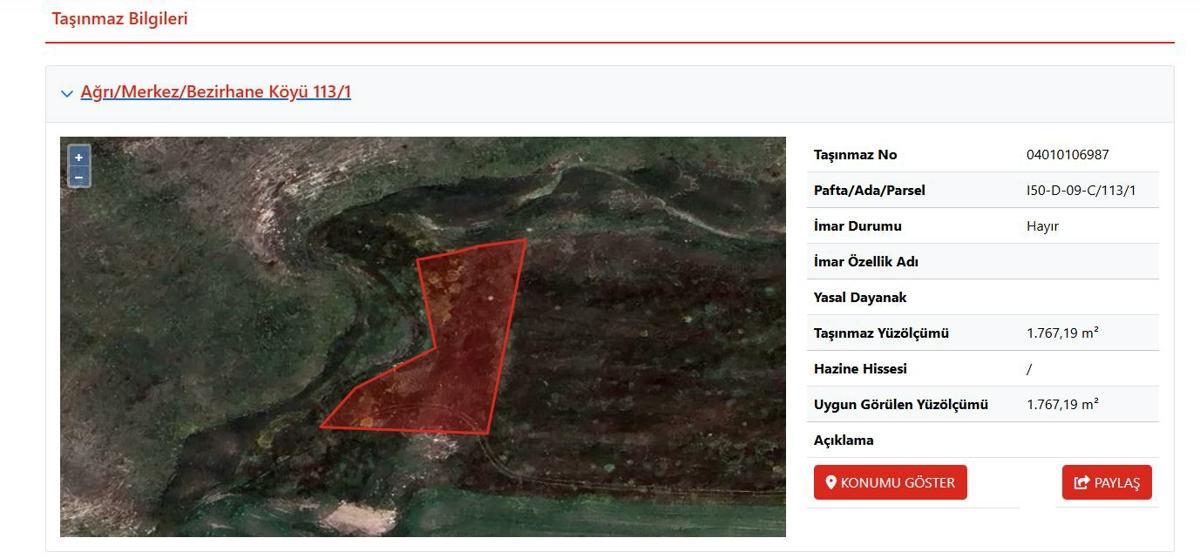Image resolution: width=1200 pixels, height=558 pixels.
Task: Click the Taşınmaz Bilgileri heading
Action: [x=120, y=19]
